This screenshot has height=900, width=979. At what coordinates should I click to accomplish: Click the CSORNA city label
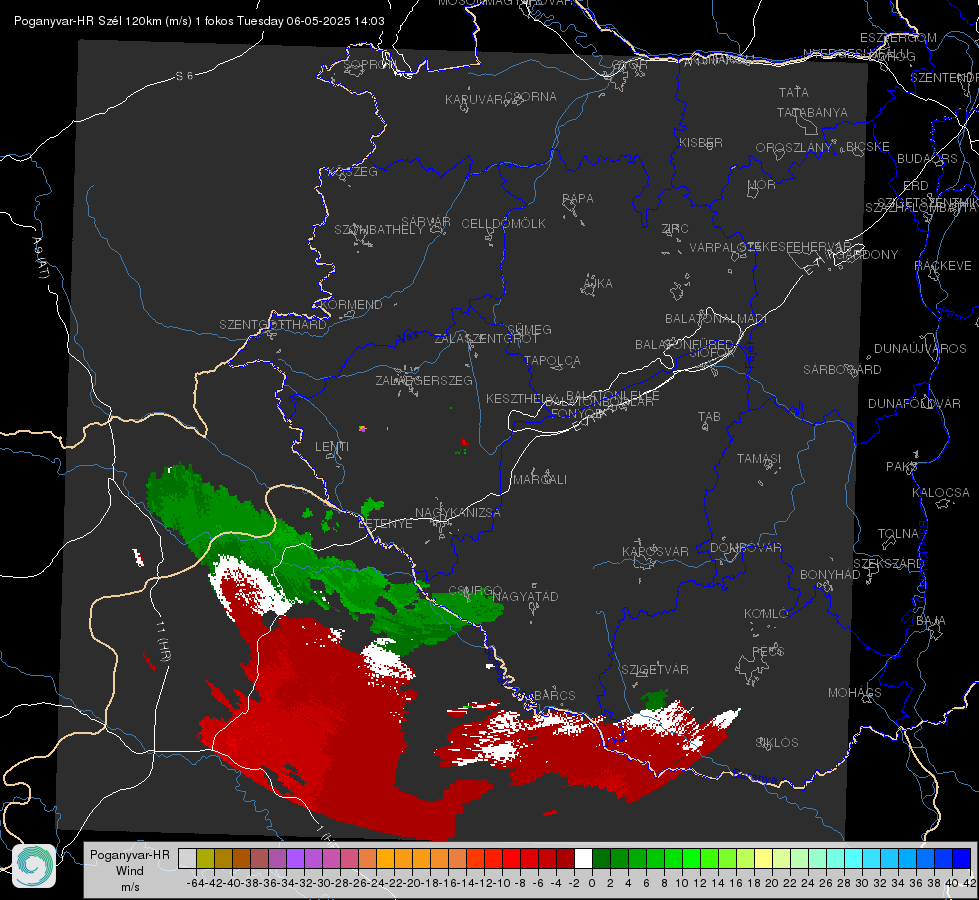[531, 97]
